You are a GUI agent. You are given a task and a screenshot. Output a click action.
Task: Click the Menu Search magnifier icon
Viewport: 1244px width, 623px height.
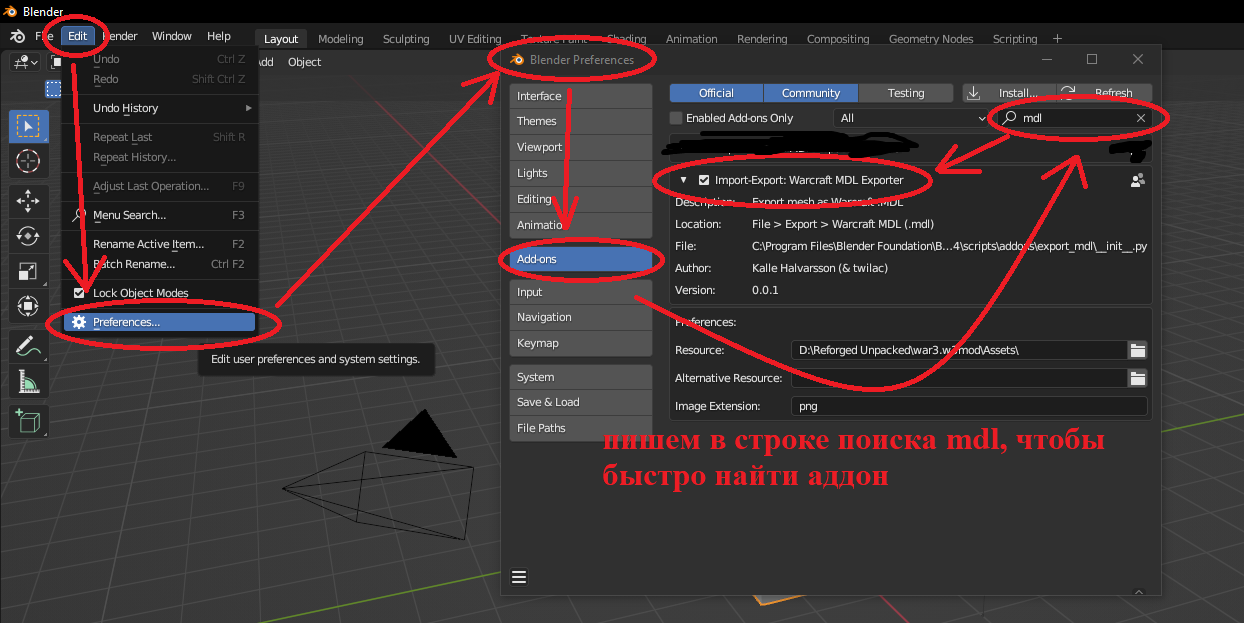pos(78,215)
